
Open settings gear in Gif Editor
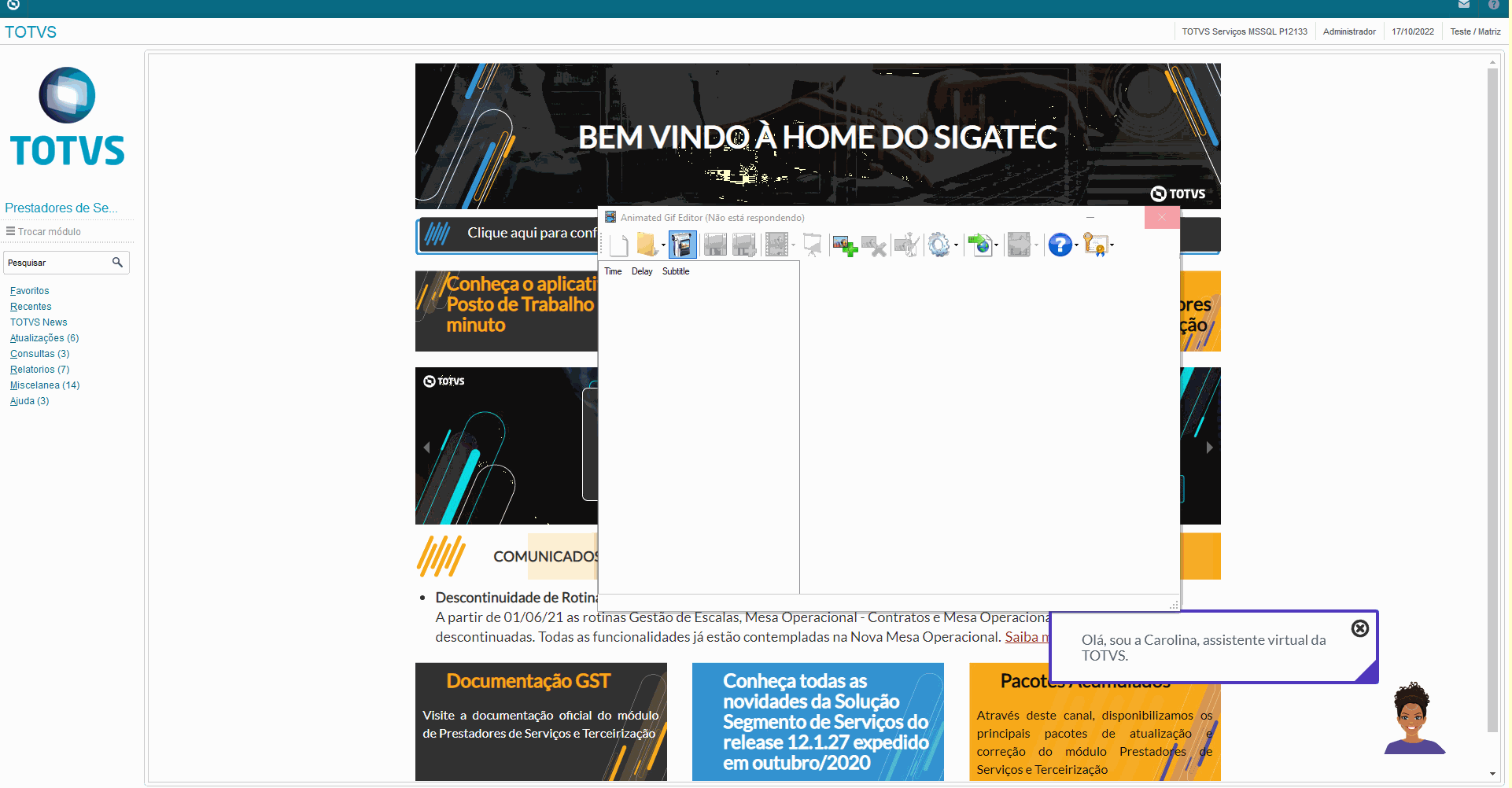[939, 245]
